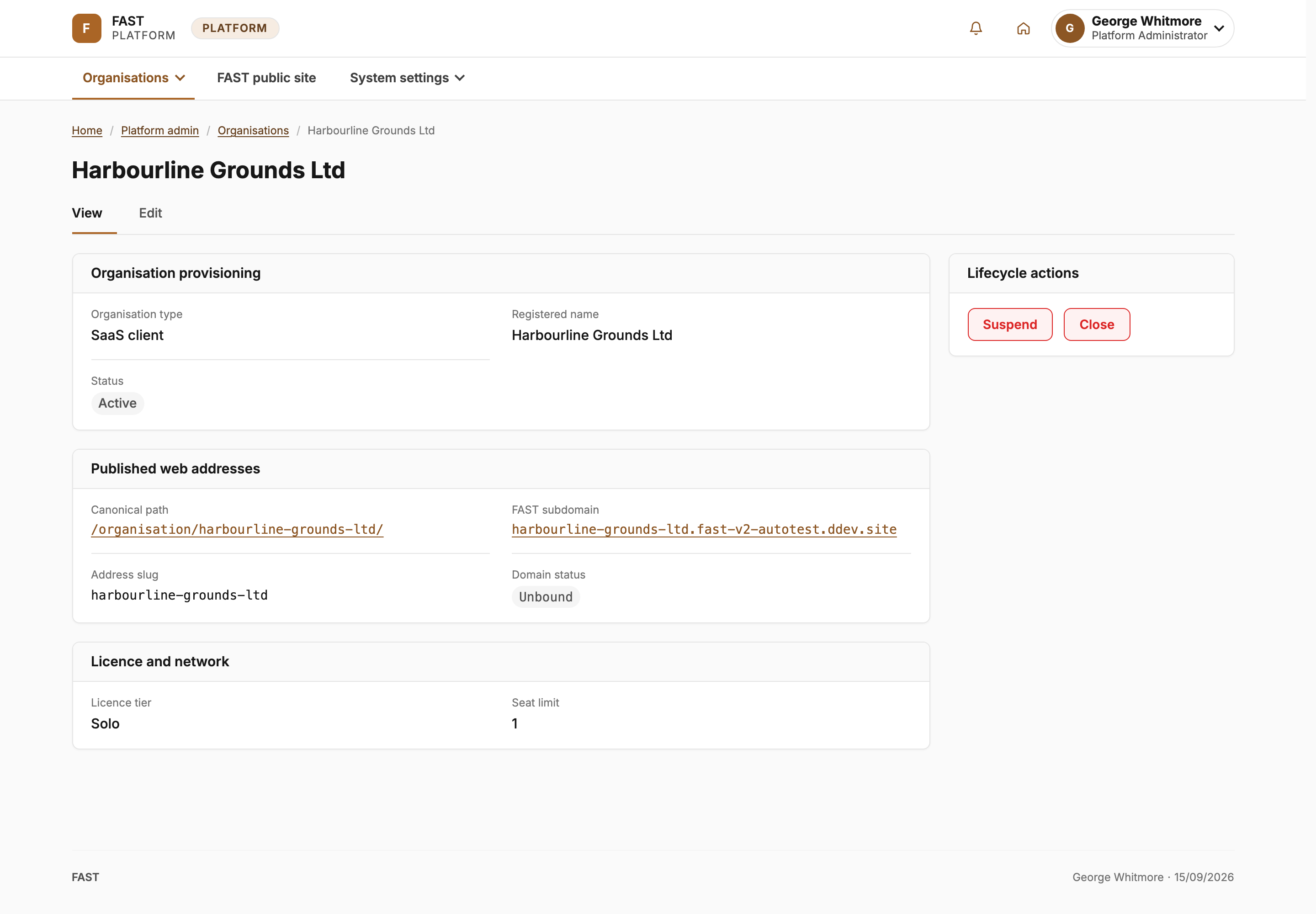Image resolution: width=1316 pixels, height=914 pixels.
Task: Click the seat limit value 1
Action: [x=515, y=723]
